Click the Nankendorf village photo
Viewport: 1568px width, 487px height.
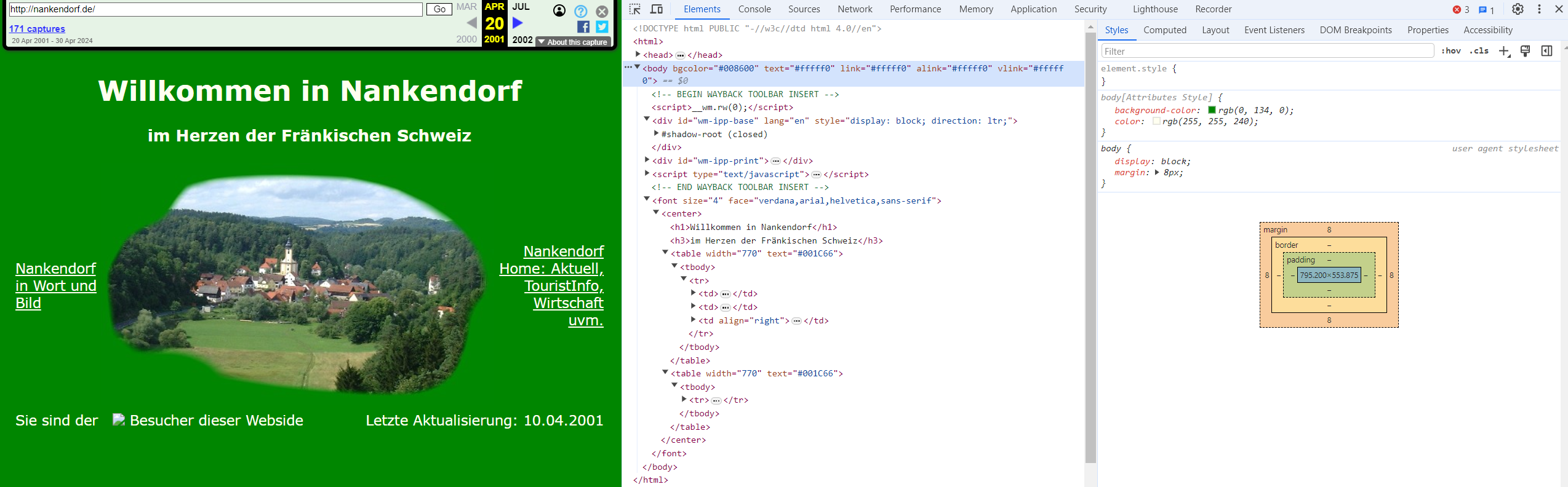point(297,284)
